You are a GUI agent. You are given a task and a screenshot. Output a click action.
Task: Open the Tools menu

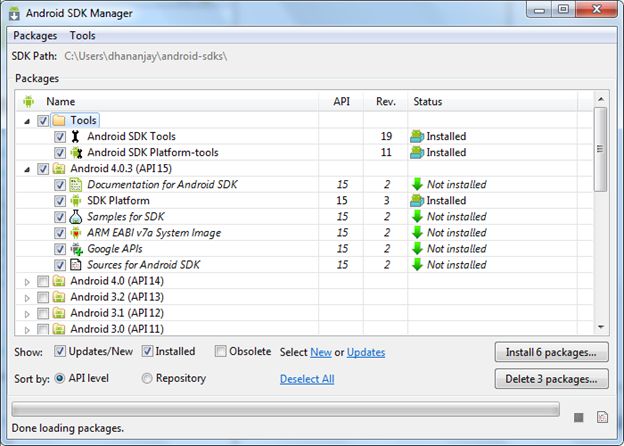pyautogui.click(x=83, y=35)
